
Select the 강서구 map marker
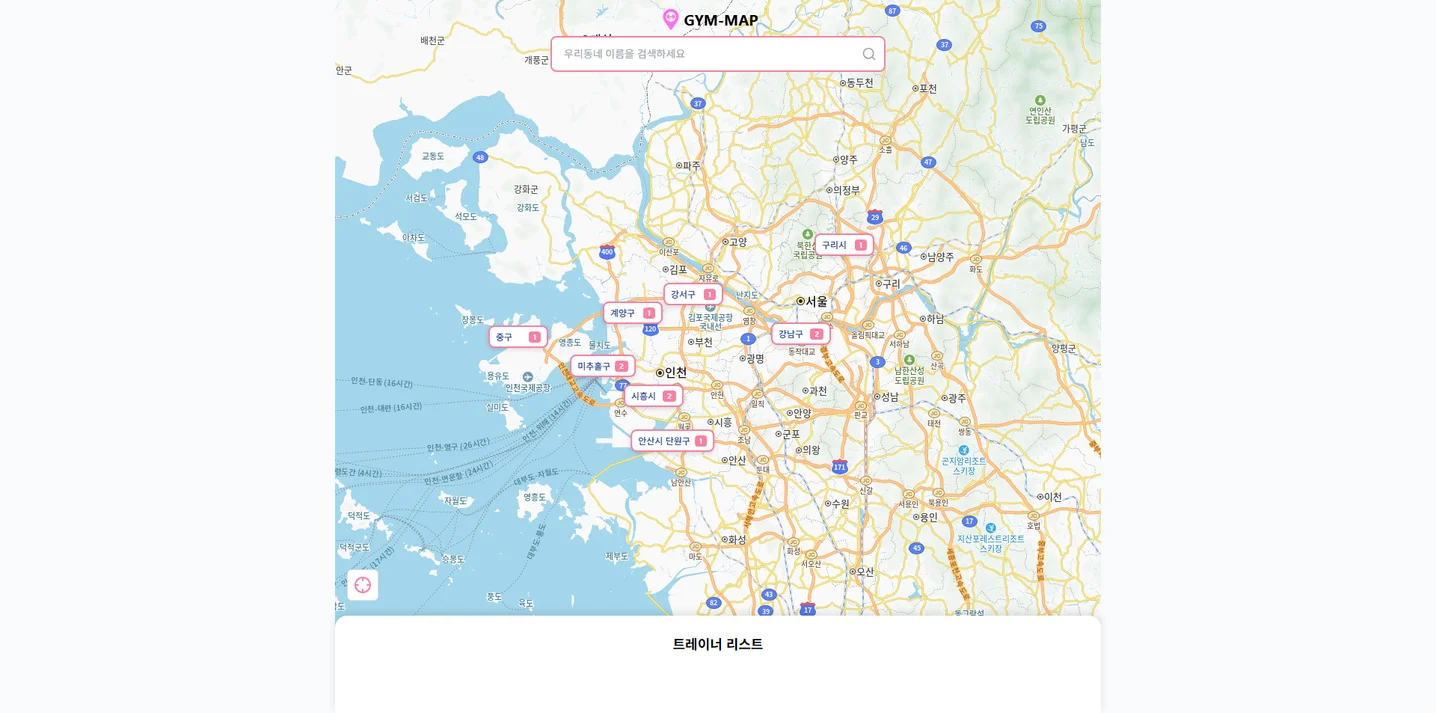(686, 294)
